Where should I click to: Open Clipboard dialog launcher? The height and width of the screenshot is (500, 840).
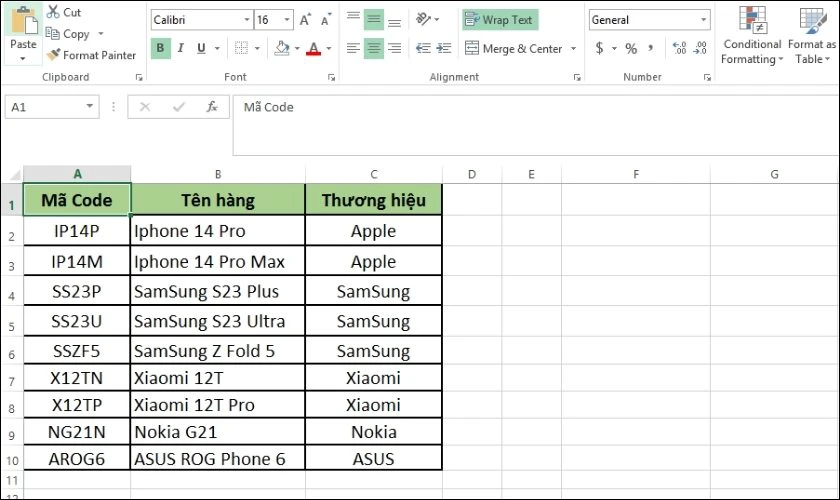point(139,78)
